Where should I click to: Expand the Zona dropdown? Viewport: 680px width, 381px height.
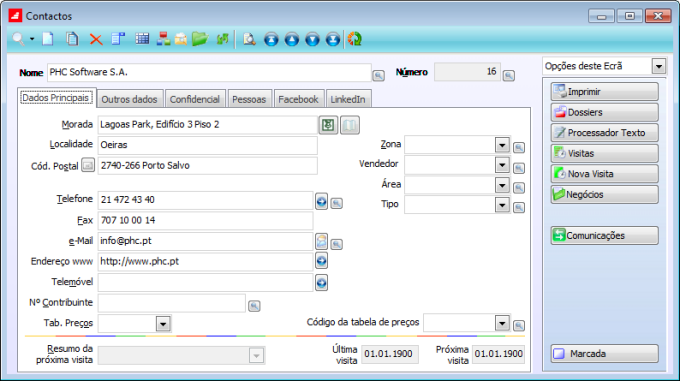click(502, 145)
